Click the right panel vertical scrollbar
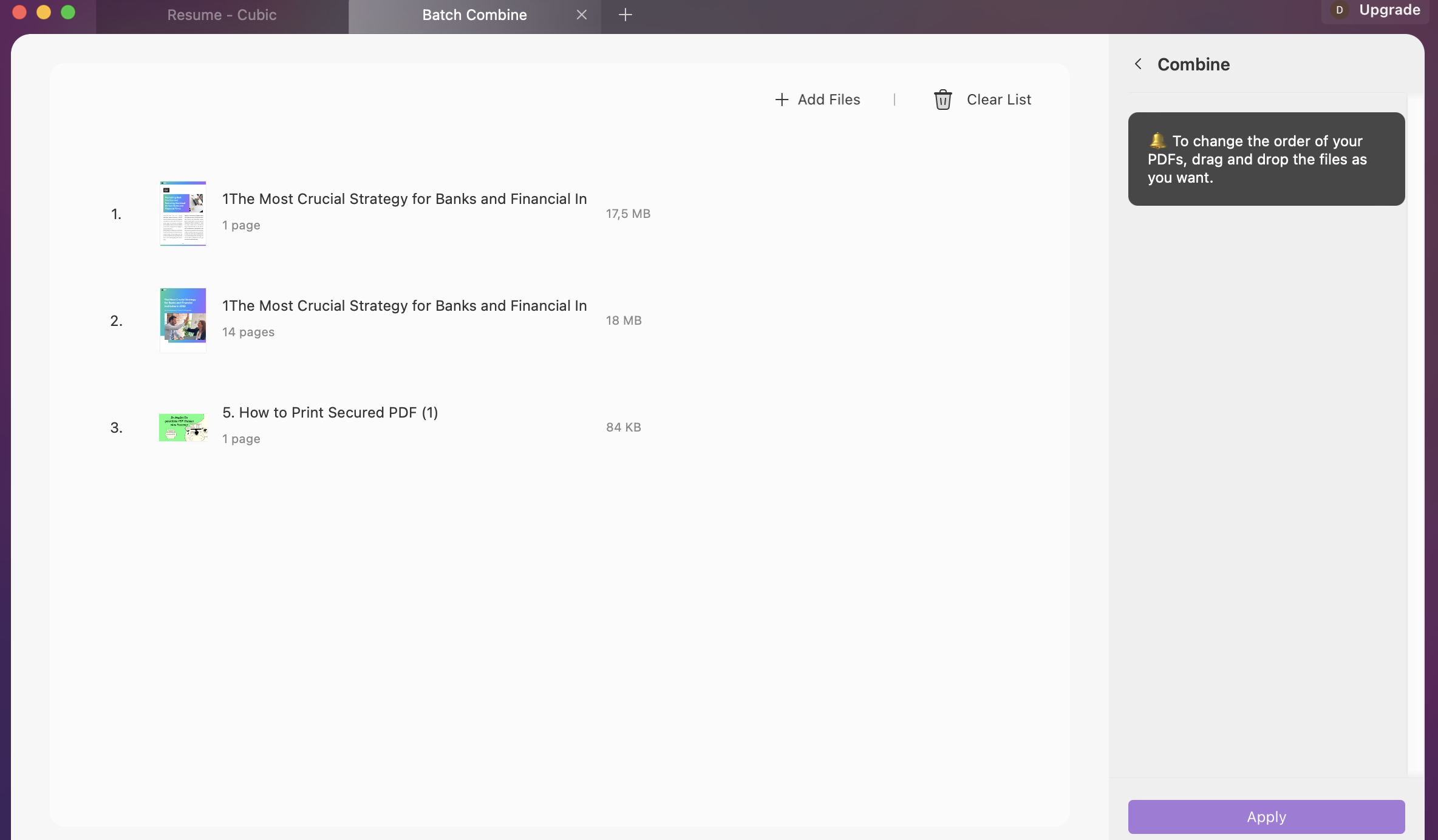1438x840 pixels. coord(1416,435)
